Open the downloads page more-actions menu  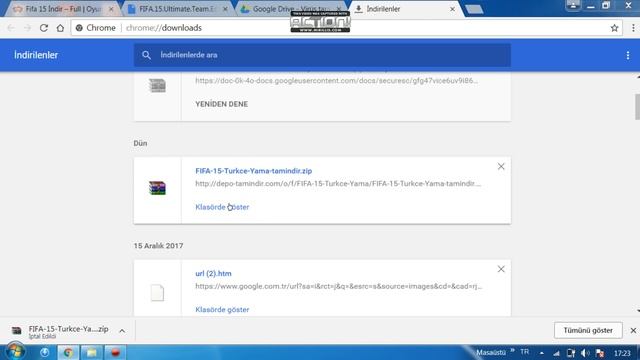coord(628,55)
